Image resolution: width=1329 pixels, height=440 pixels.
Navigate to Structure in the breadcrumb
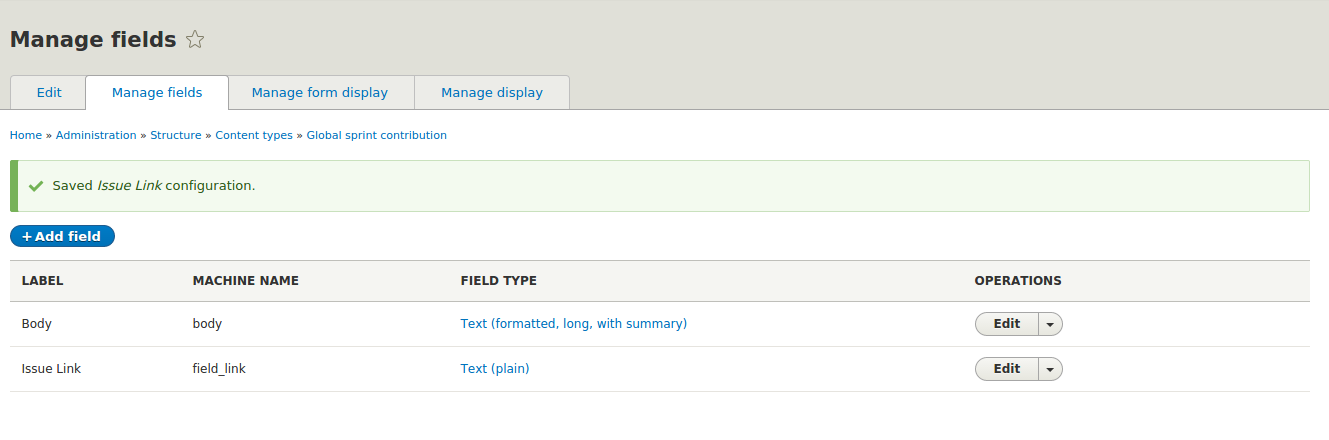click(x=176, y=135)
